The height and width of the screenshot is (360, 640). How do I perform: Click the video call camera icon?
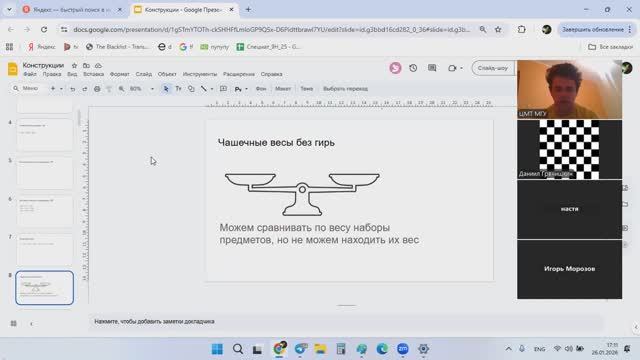[x=452, y=68]
